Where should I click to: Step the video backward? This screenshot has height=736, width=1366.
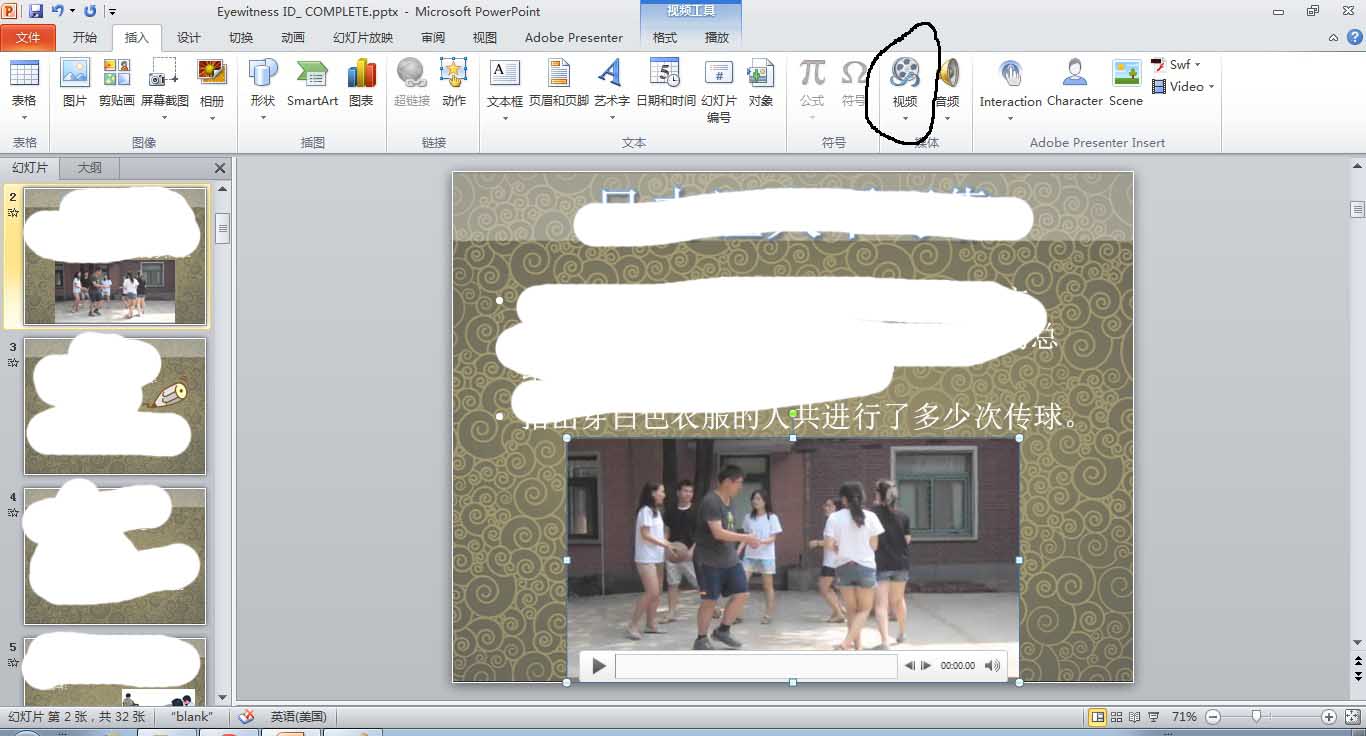909,666
